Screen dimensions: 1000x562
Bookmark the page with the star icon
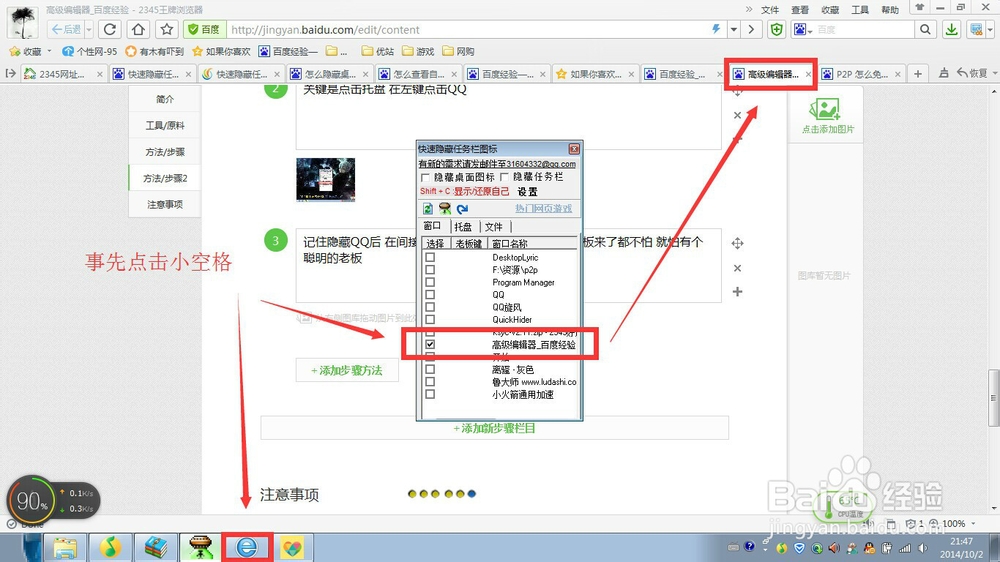(x=167, y=29)
